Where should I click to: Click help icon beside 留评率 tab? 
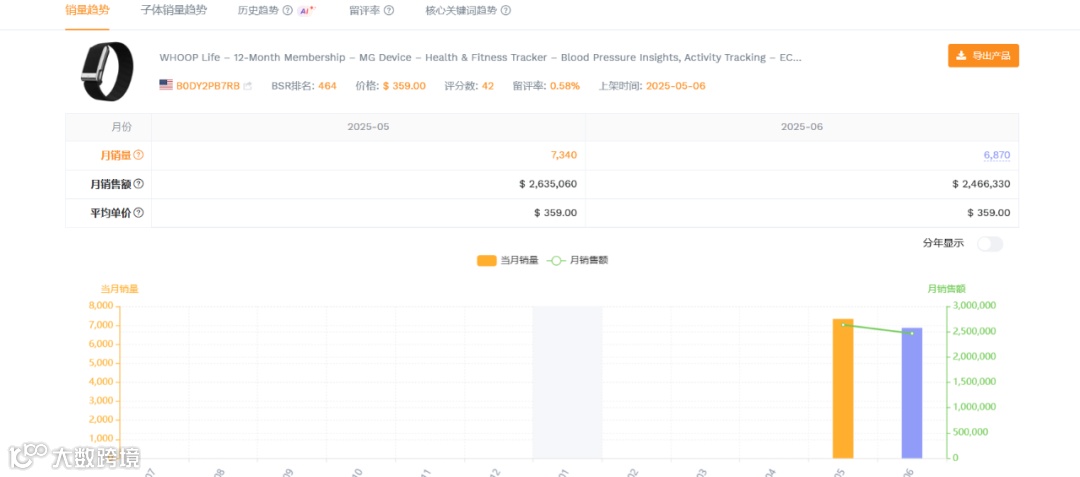389,10
